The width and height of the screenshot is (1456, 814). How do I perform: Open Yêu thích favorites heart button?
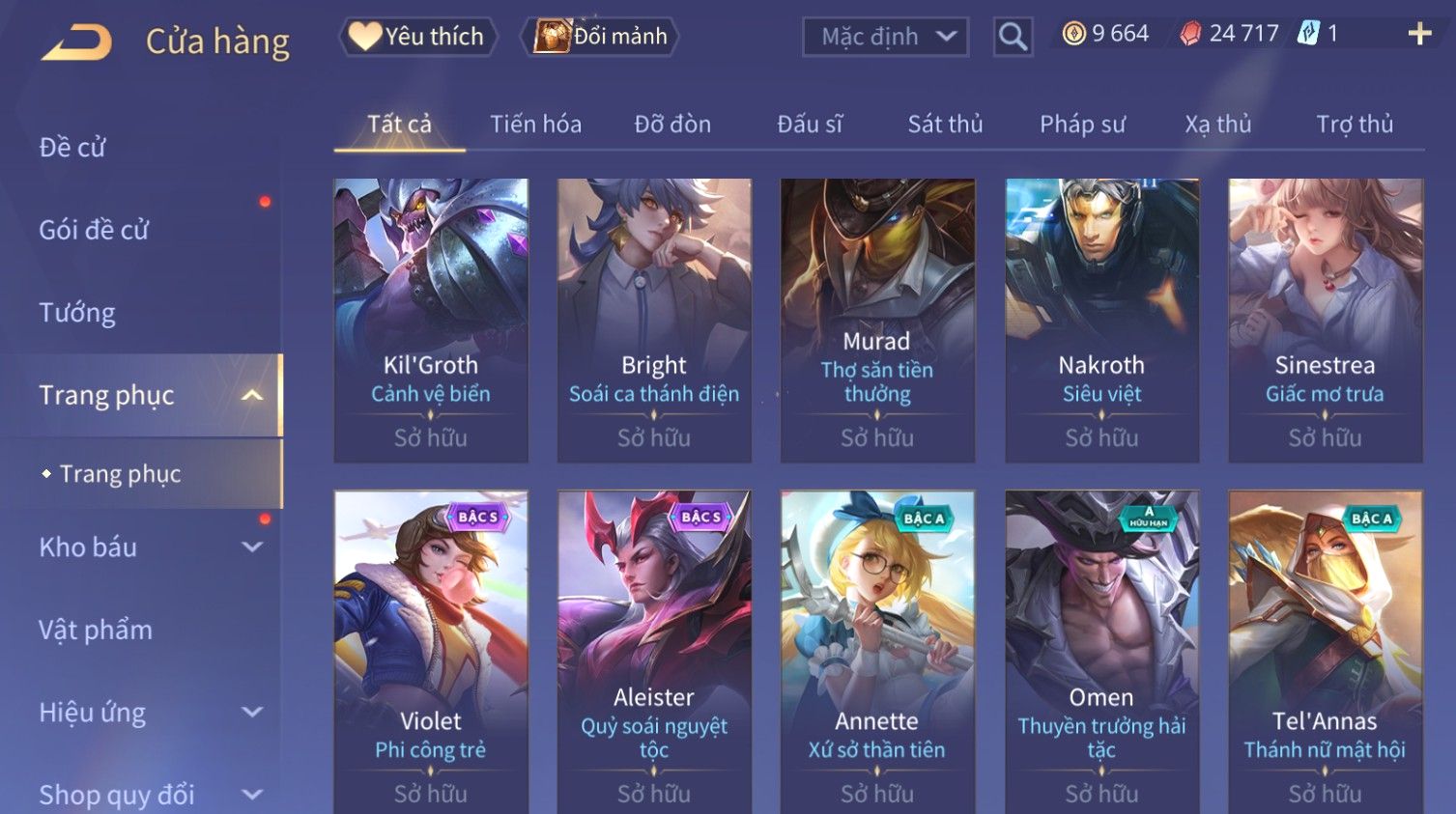click(x=417, y=37)
